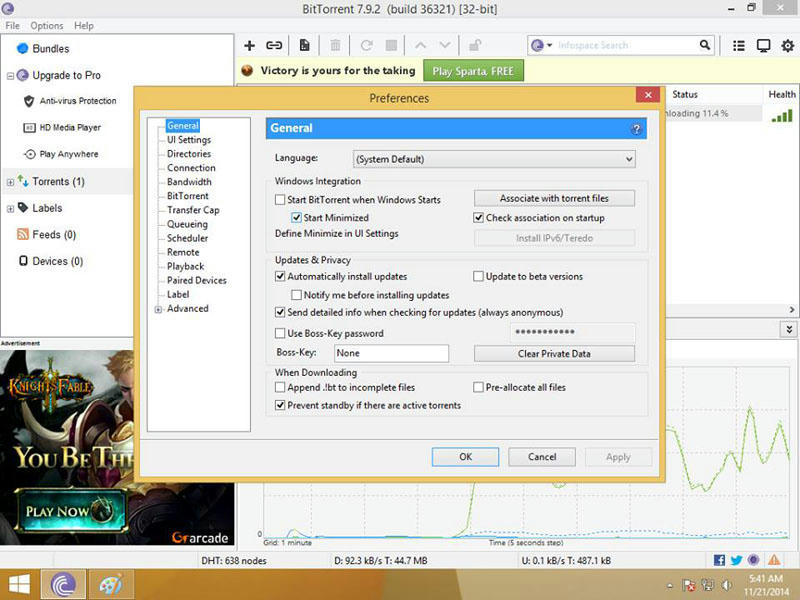The height and width of the screenshot is (600, 800).
Task: Expand the Labels node
Action: pos(10,209)
